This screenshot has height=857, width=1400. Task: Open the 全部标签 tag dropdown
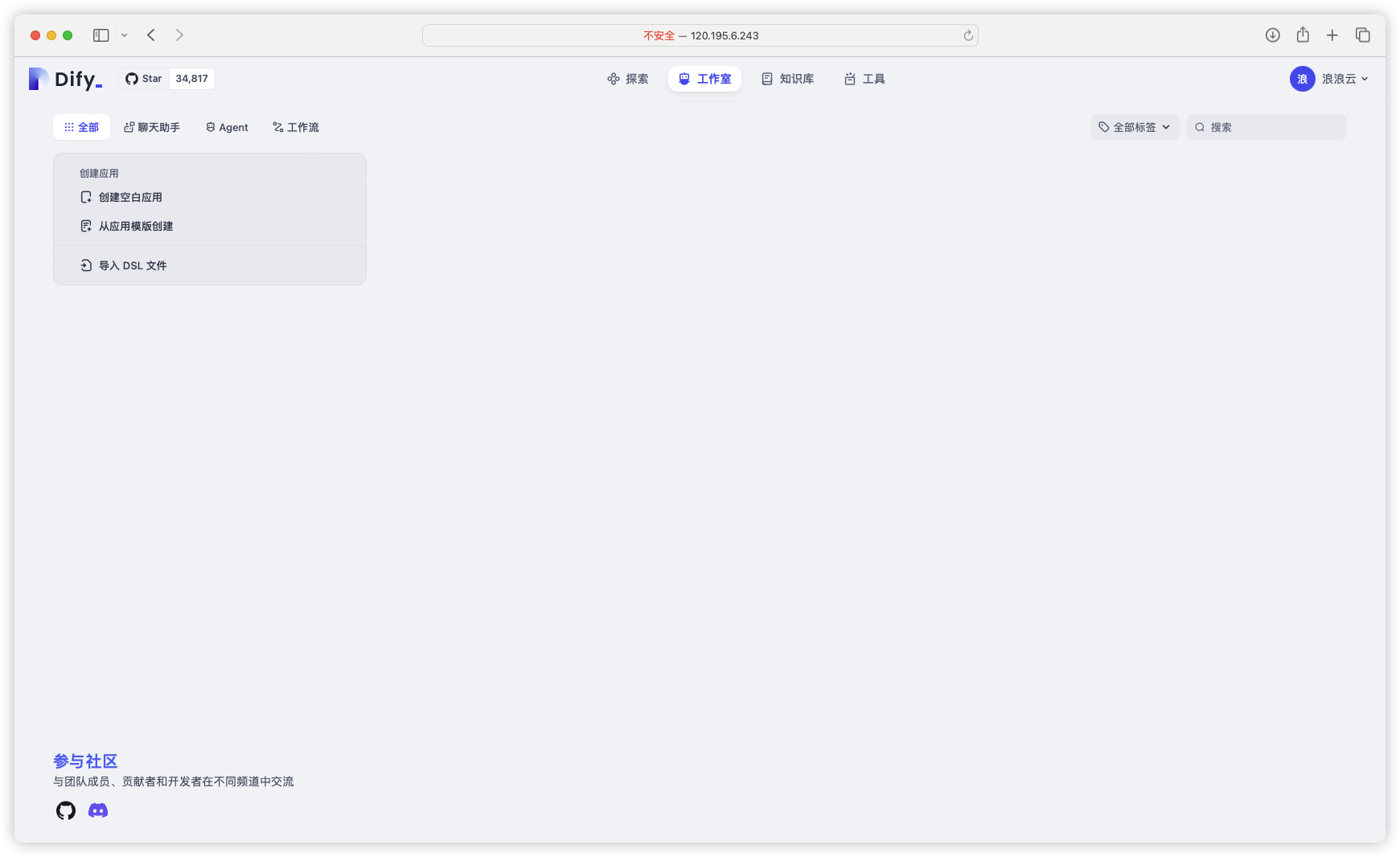click(1135, 127)
